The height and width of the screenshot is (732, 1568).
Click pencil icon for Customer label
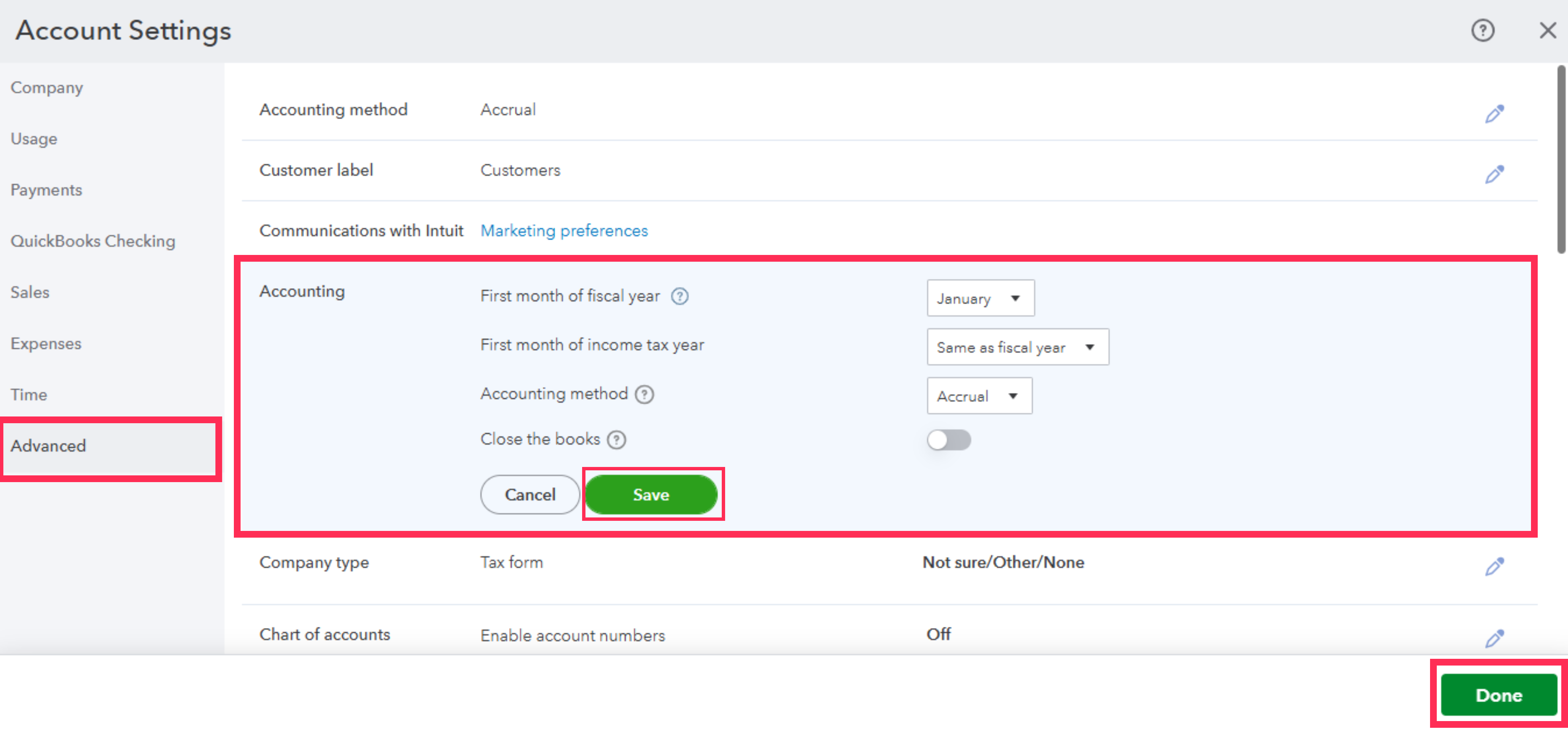click(x=1494, y=174)
